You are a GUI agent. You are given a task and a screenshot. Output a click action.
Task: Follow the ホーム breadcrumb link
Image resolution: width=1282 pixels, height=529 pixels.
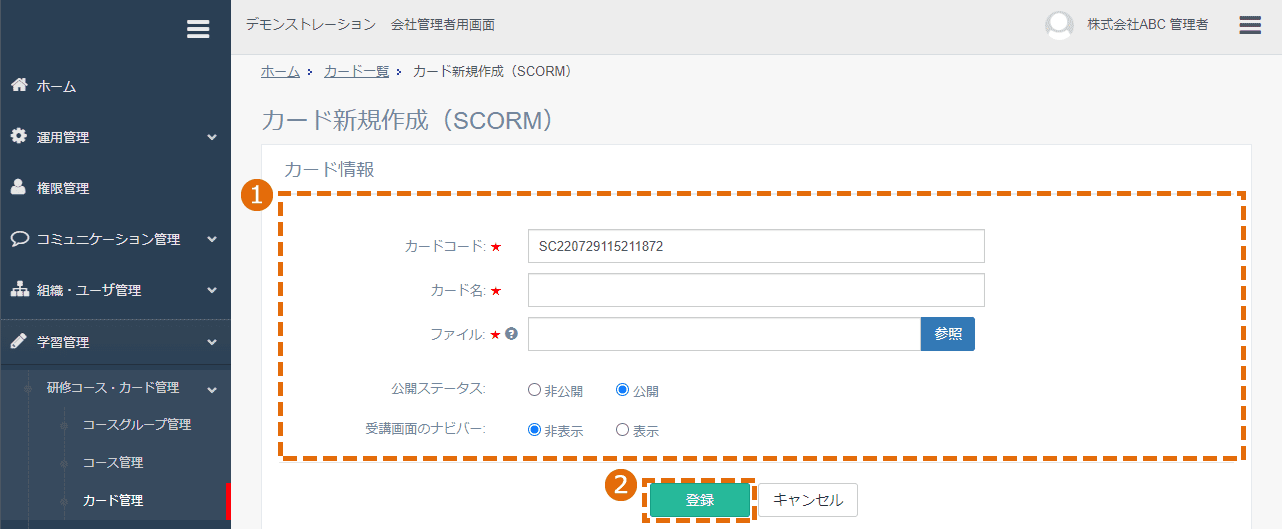tap(280, 72)
